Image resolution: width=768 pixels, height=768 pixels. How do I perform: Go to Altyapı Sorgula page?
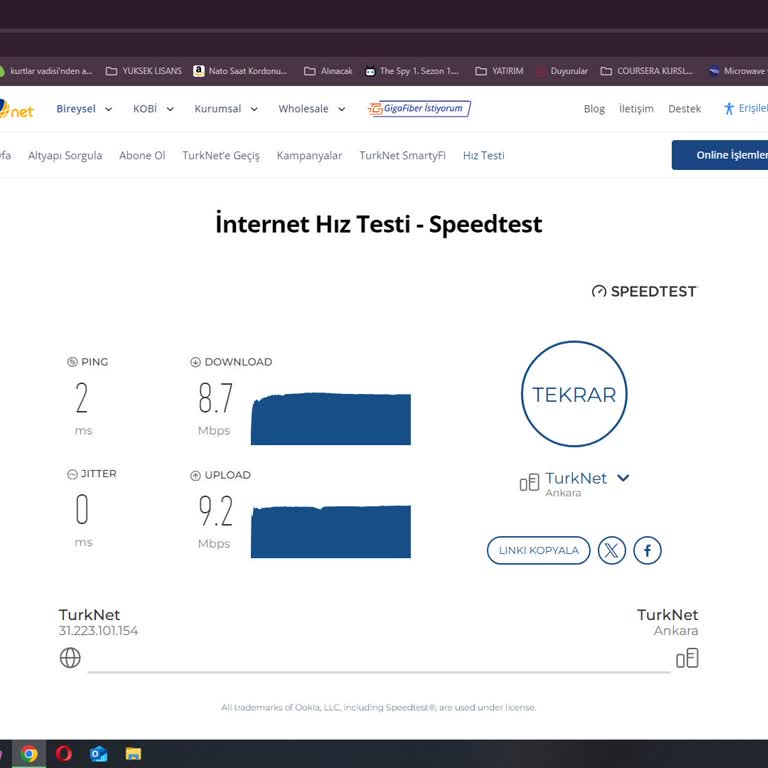point(65,156)
